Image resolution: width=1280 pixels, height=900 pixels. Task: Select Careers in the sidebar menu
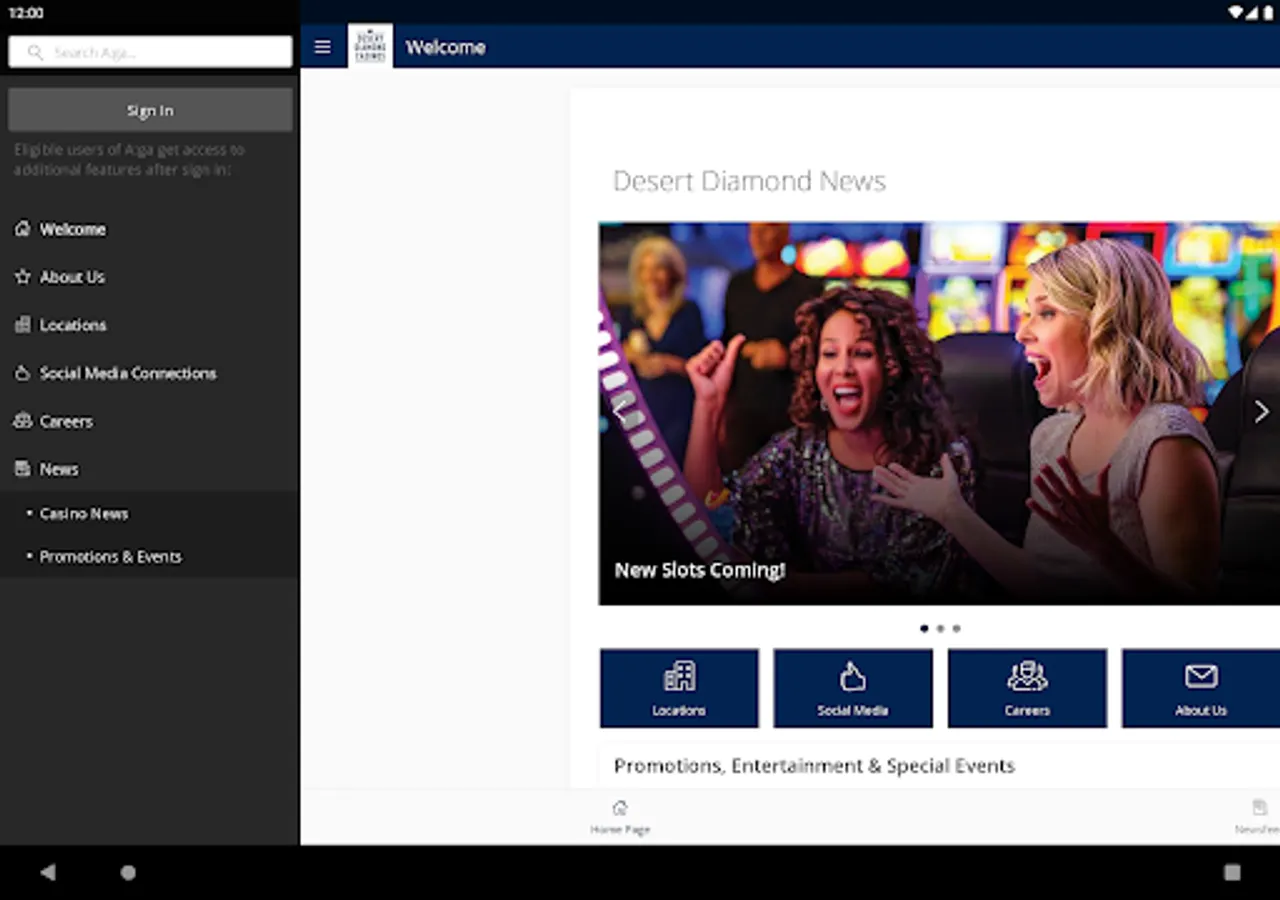tap(66, 421)
